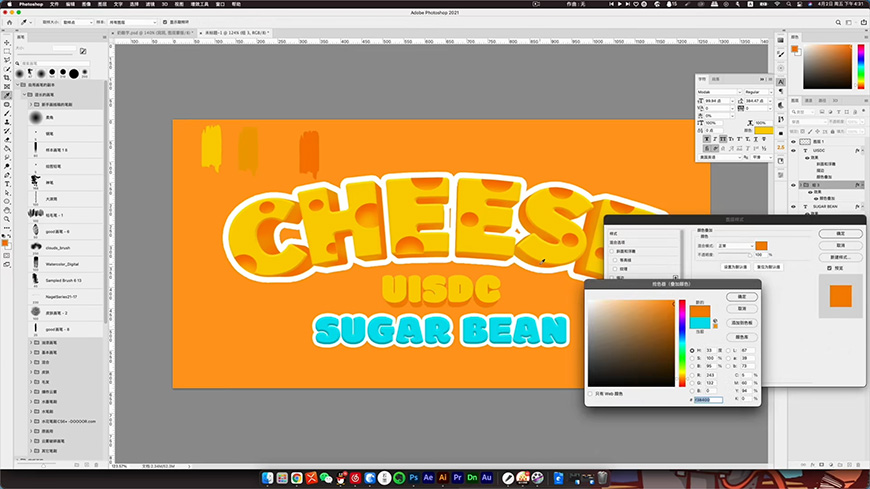The height and width of the screenshot is (489, 870).
Task: Expand the 新手画线稿的笔刷 brush folder
Action: [28, 104]
